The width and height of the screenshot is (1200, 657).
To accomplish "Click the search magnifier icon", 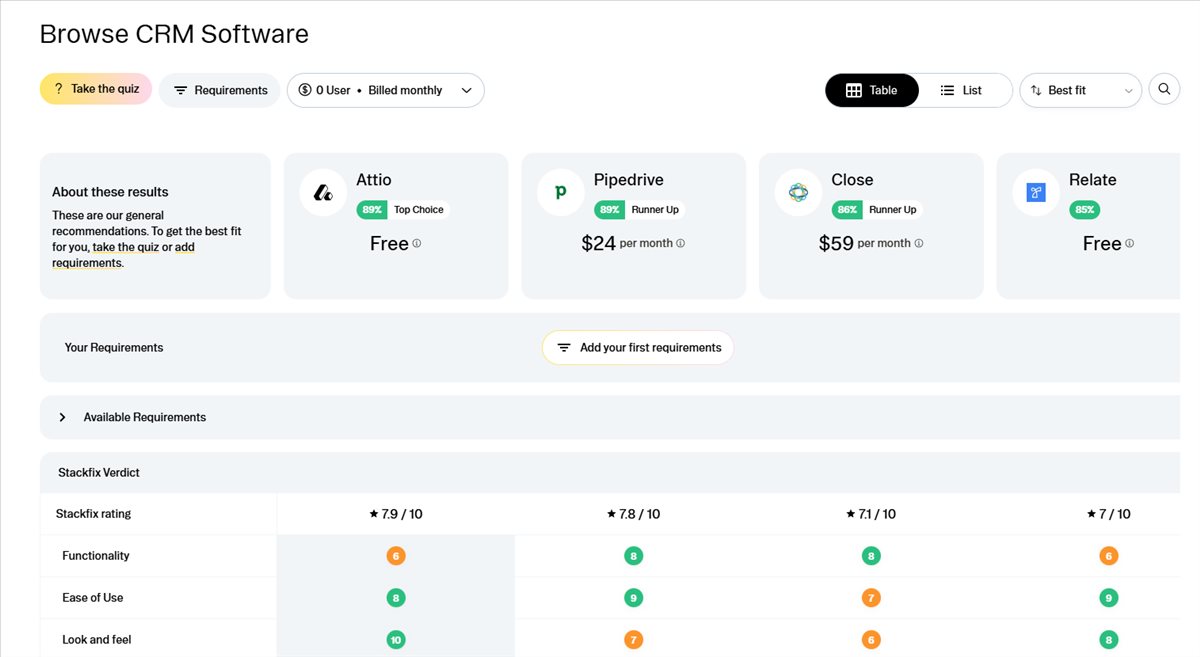I will [1164, 90].
